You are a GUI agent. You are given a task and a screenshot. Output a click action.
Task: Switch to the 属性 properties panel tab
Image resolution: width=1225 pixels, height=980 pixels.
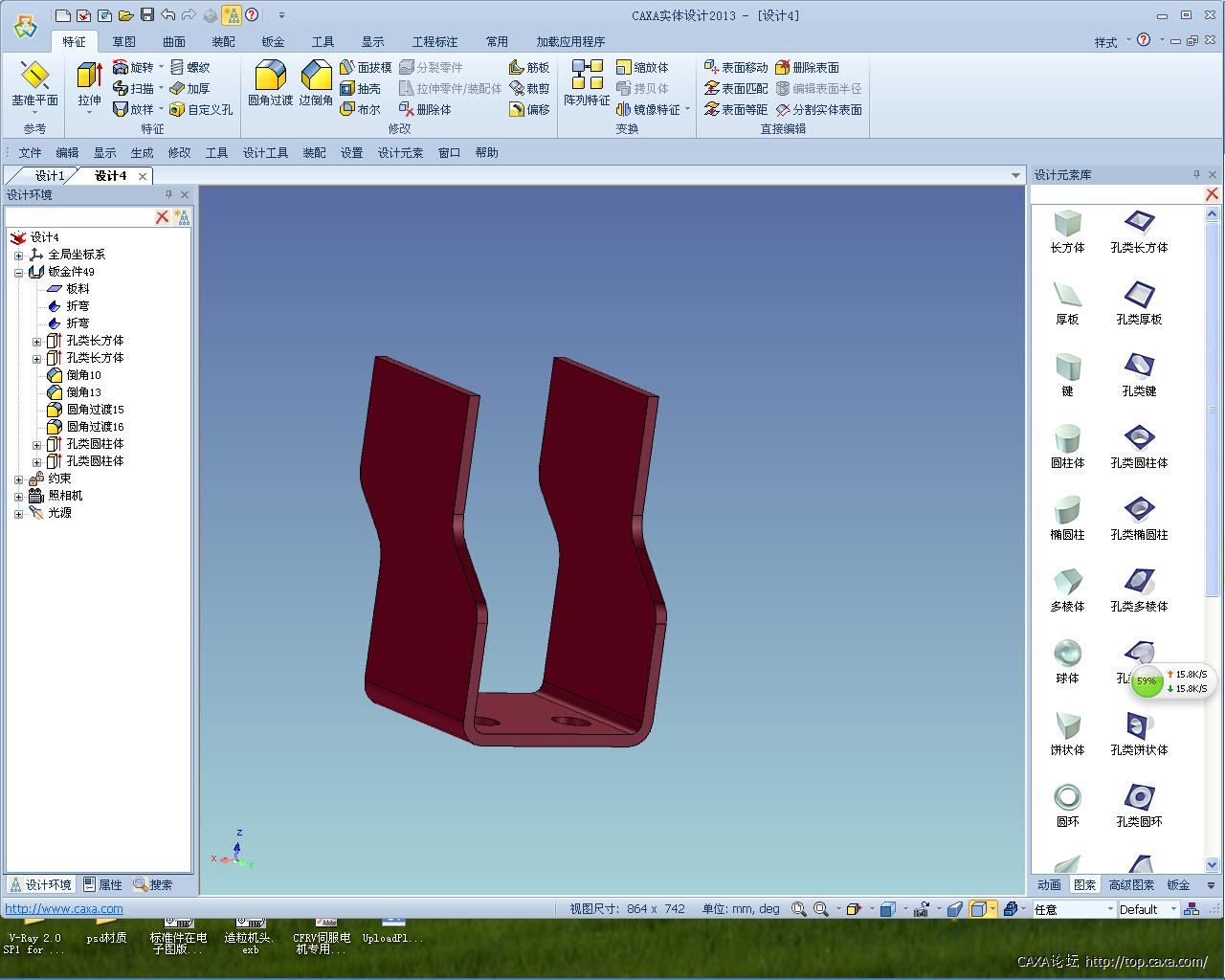pos(103,885)
